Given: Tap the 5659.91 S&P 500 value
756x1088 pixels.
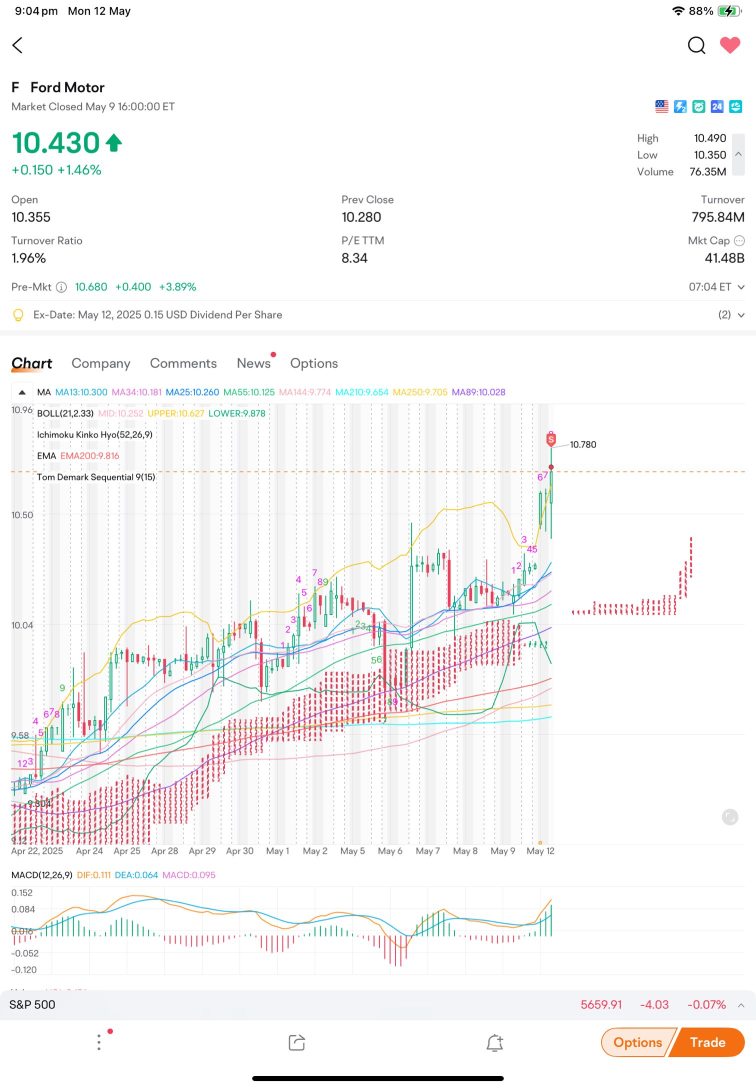Looking at the screenshot, I should coord(601,1005).
